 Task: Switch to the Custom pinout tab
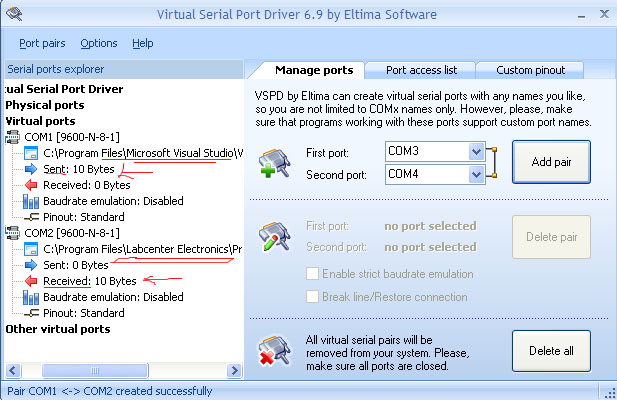pos(530,70)
